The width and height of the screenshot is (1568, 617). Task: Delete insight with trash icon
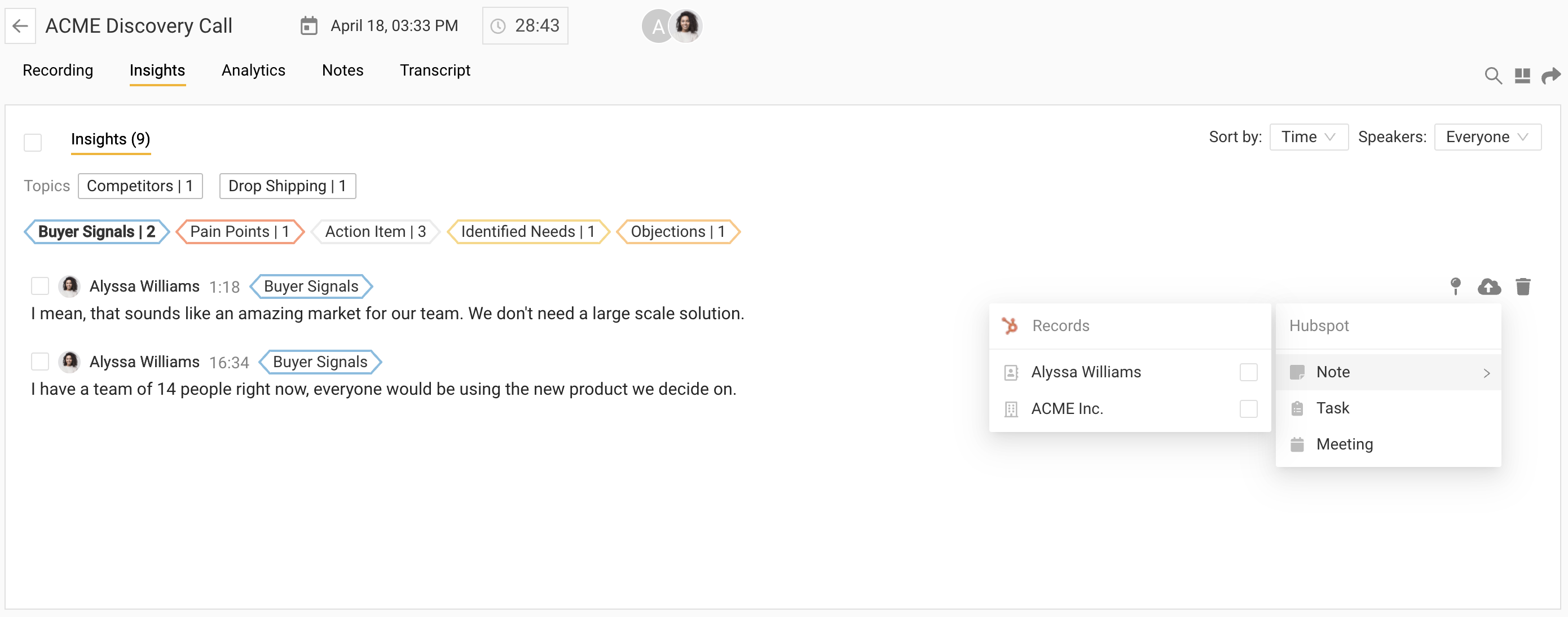pos(1522,287)
